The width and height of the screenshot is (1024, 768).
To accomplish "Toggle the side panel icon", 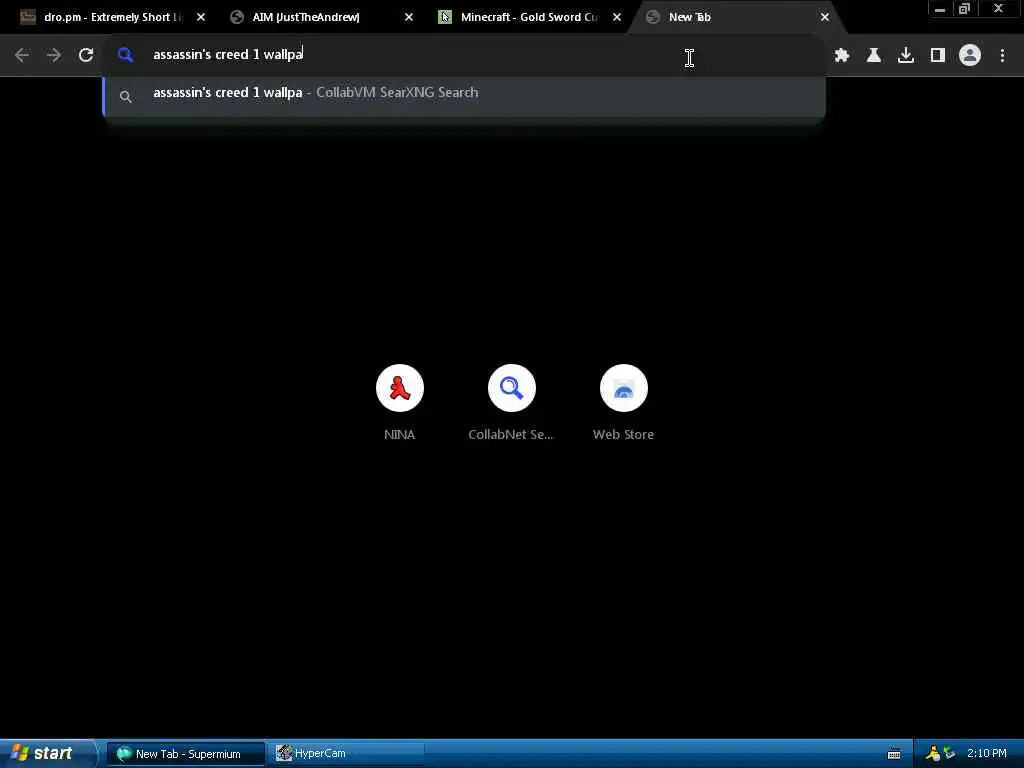I will point(938,56).
